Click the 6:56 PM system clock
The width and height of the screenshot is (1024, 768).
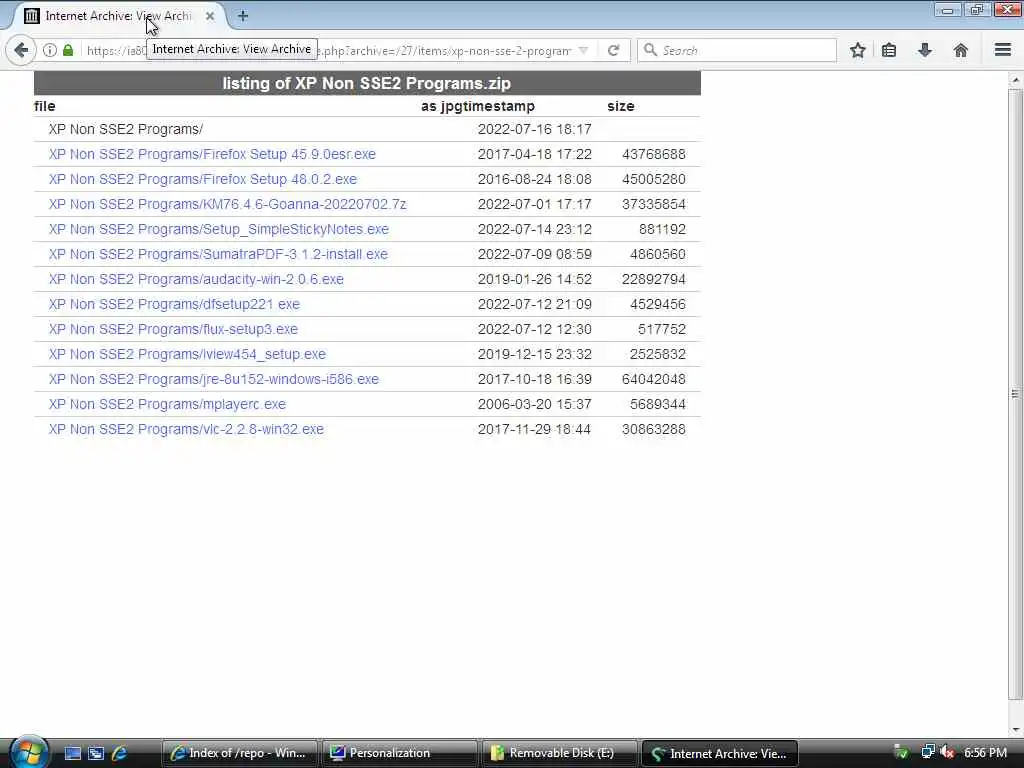point(985,752)
